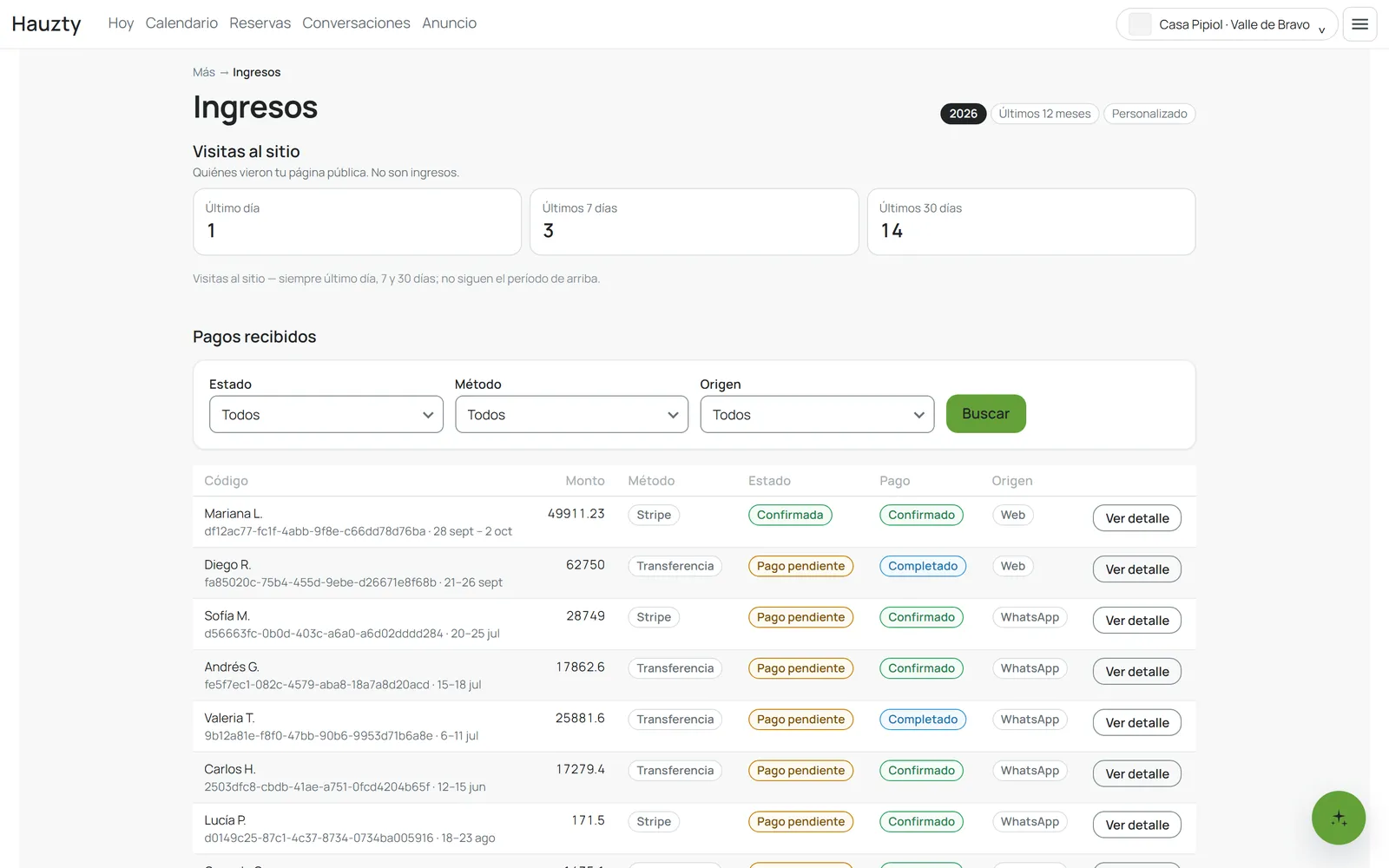
Task: Click the Confirmada status badge for Mariana L.
Action: pos(790,515)
